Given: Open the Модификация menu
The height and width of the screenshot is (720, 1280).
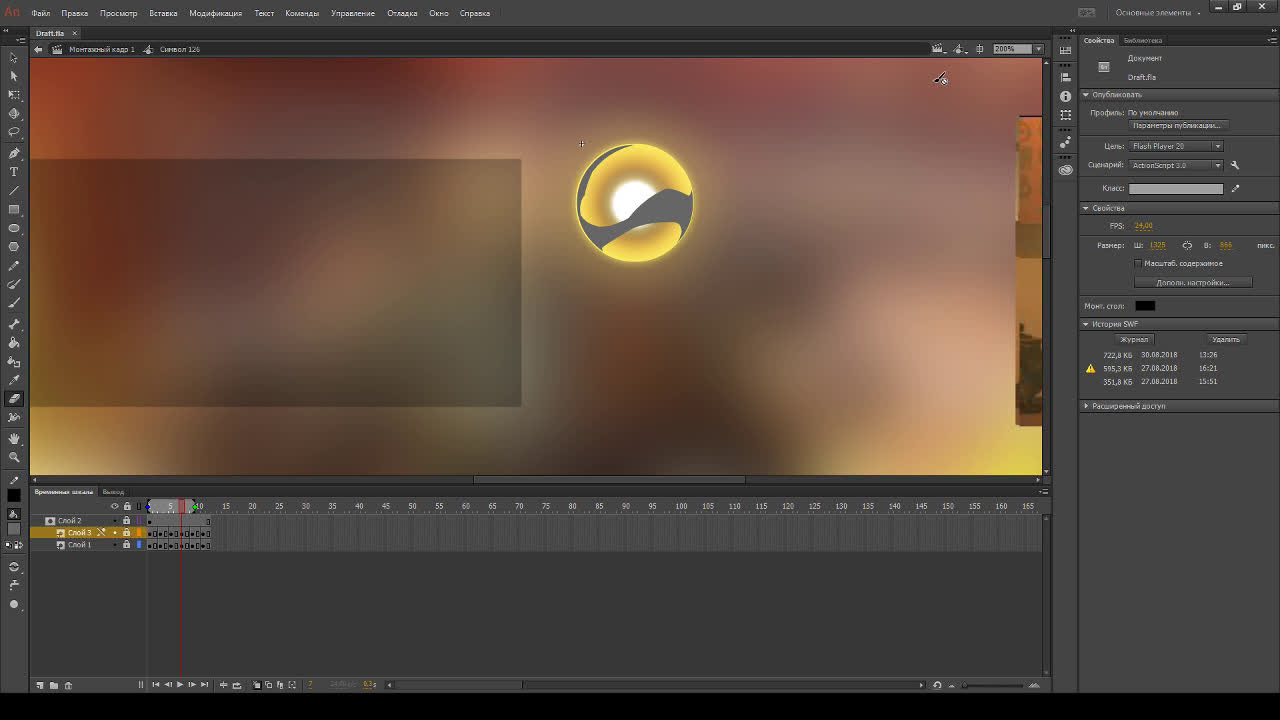Looking at the screenshot, I should click(215, 13).
